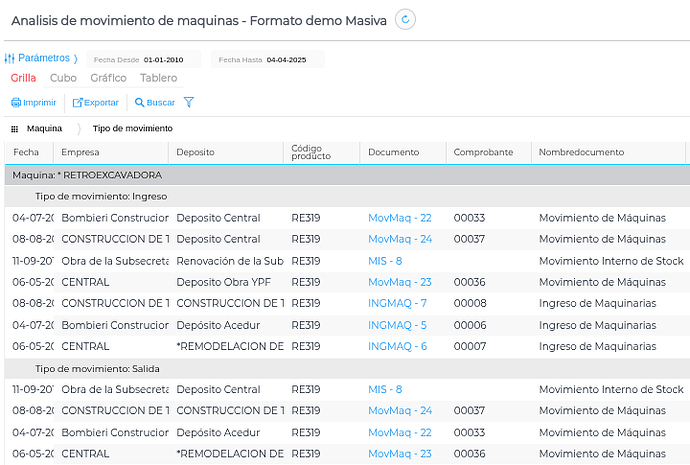Select the Movimiento Interno de Stock cell in Ingreso
Image resolution: width=690 pixels, height=465 pixels.
(611, 261)
